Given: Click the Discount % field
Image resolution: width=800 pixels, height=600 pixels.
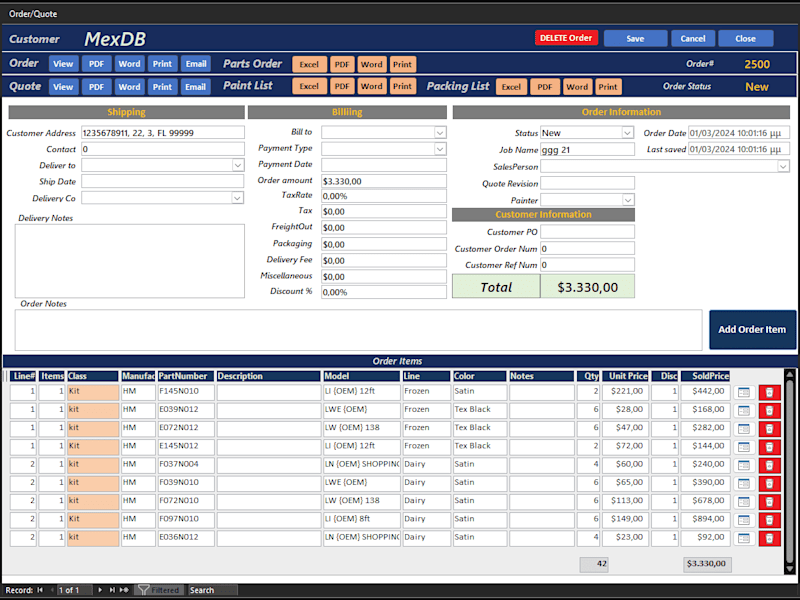Looking at the screenshot, I should coord(384,292).
